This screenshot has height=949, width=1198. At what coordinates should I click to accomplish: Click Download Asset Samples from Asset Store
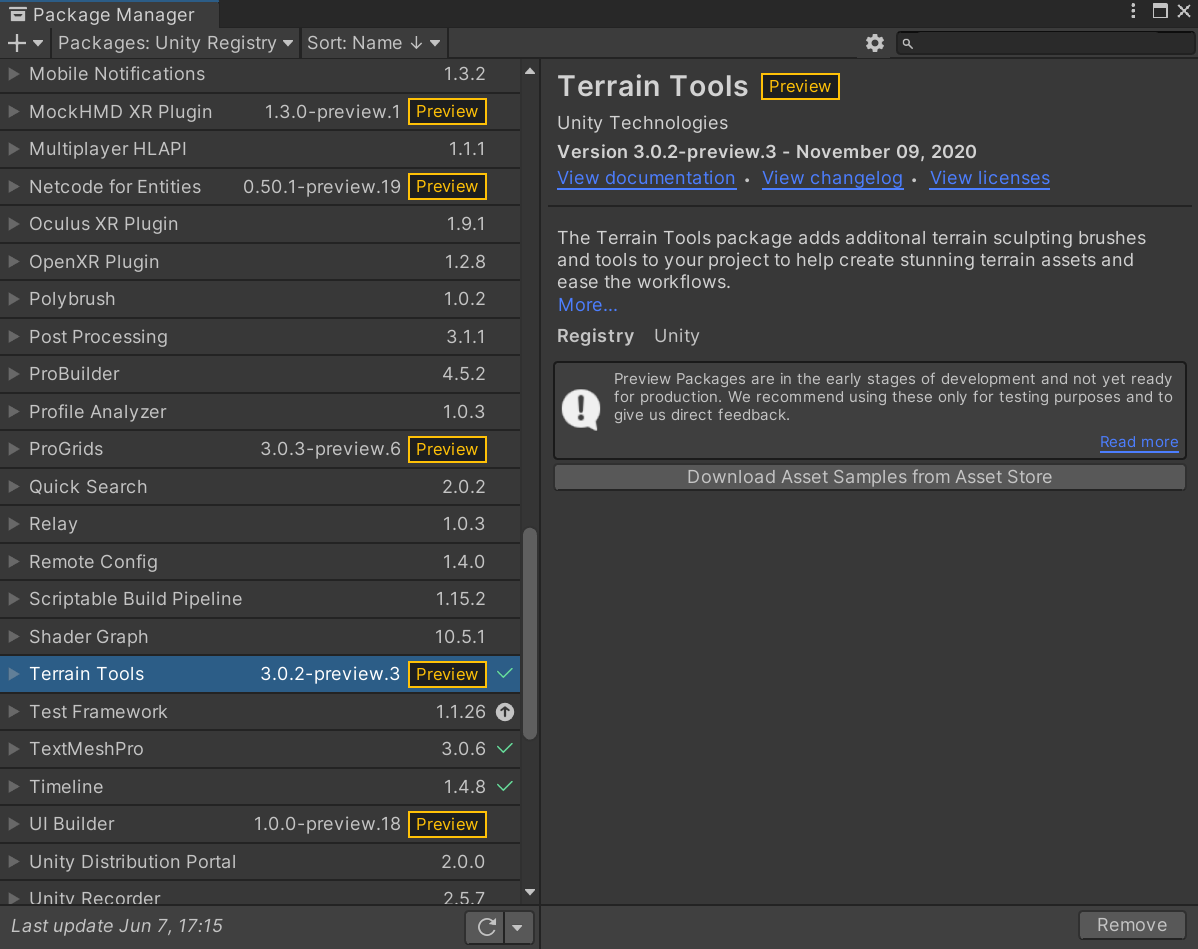(x=869, y=477)
